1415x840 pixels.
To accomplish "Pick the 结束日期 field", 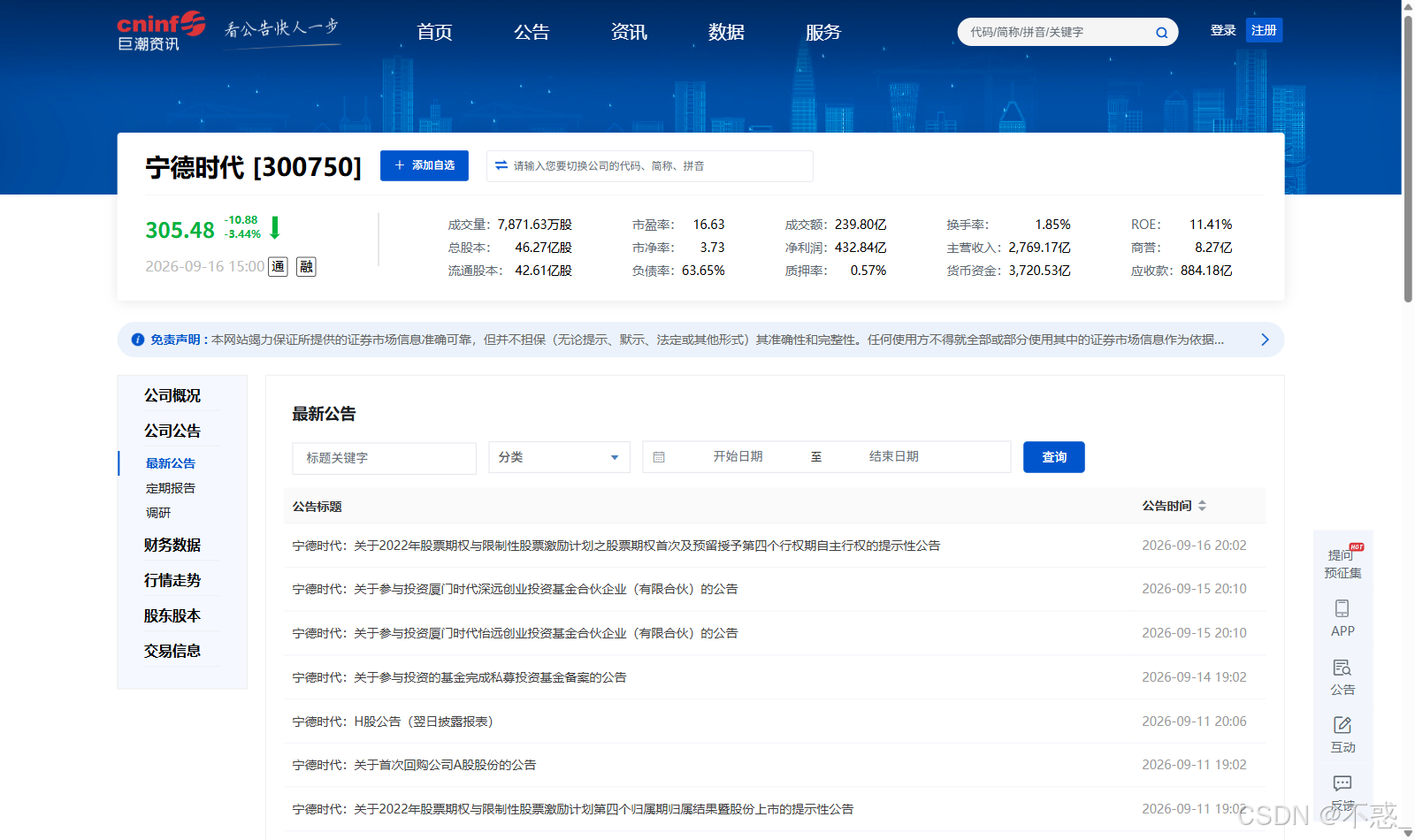I will [893, 456].
